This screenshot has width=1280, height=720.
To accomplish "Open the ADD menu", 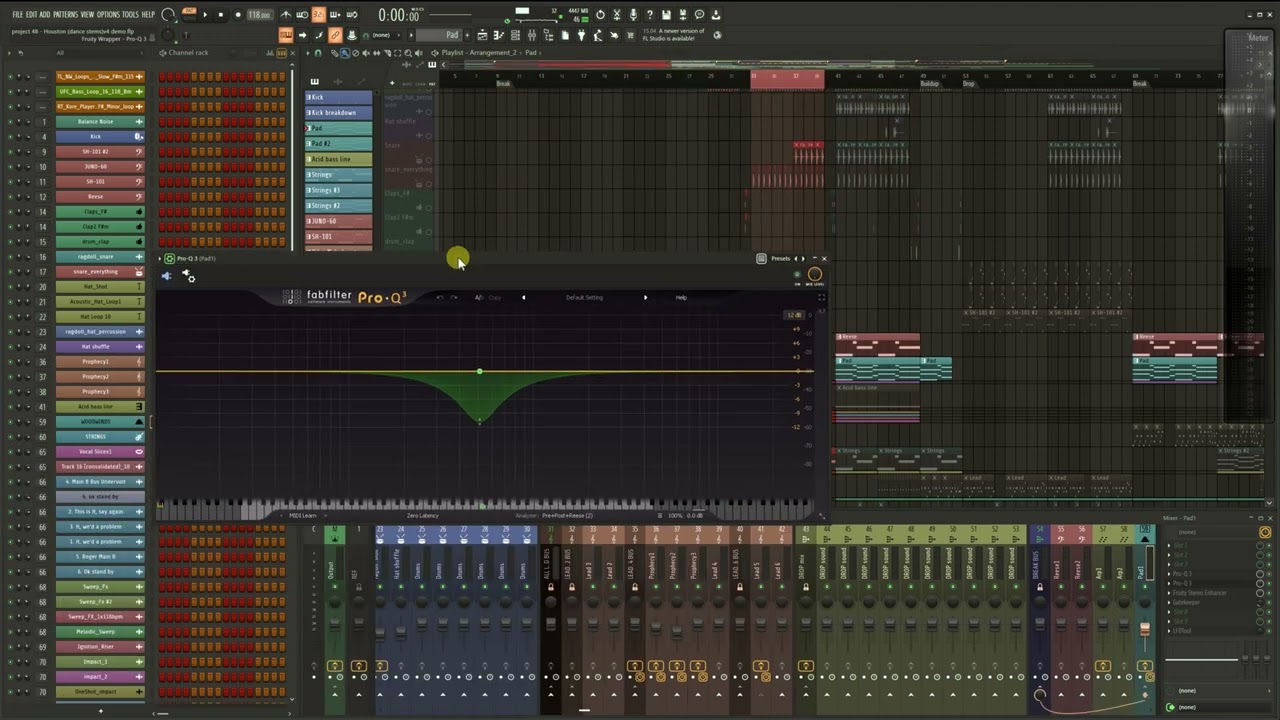I will click(x=44, y=15).
